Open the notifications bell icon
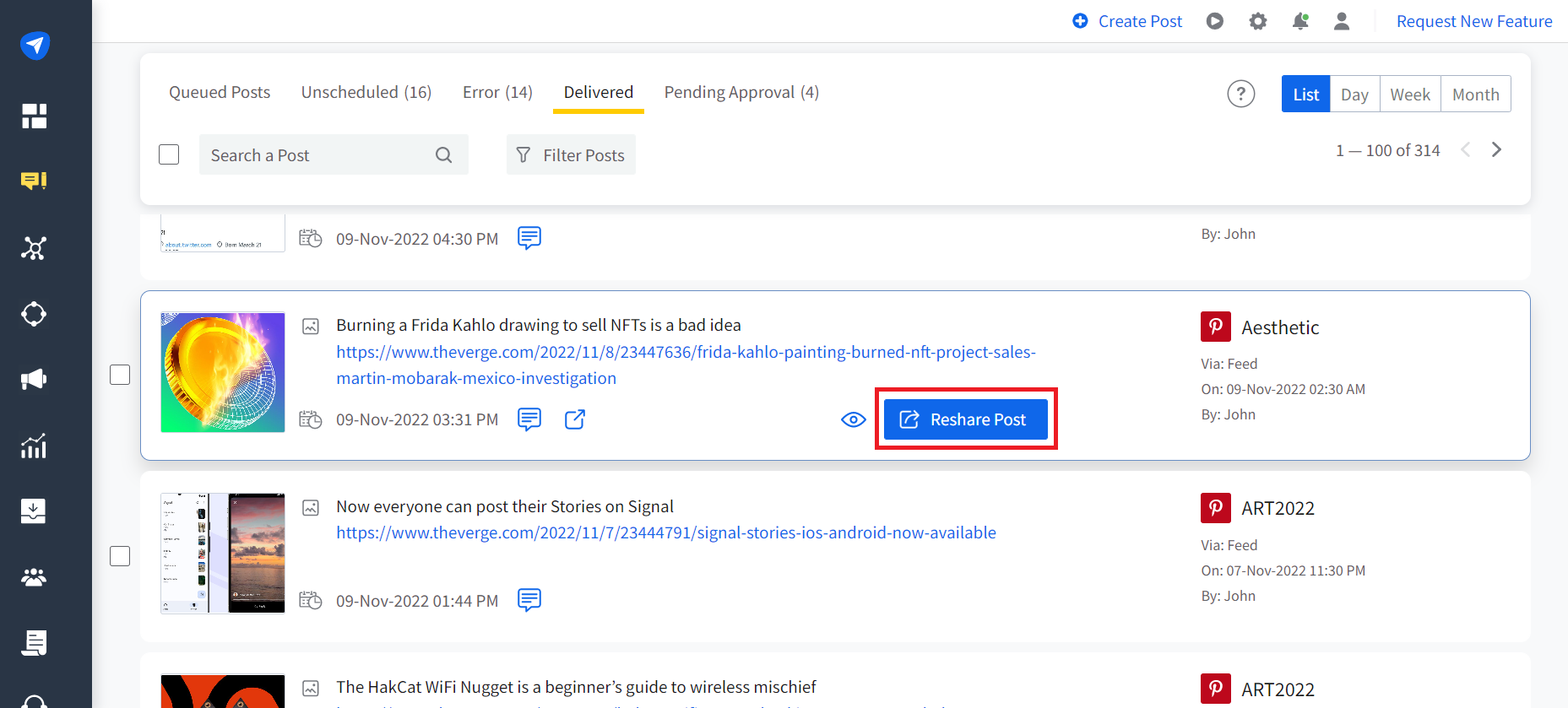1568x708 pixels. pos(1300,21)
